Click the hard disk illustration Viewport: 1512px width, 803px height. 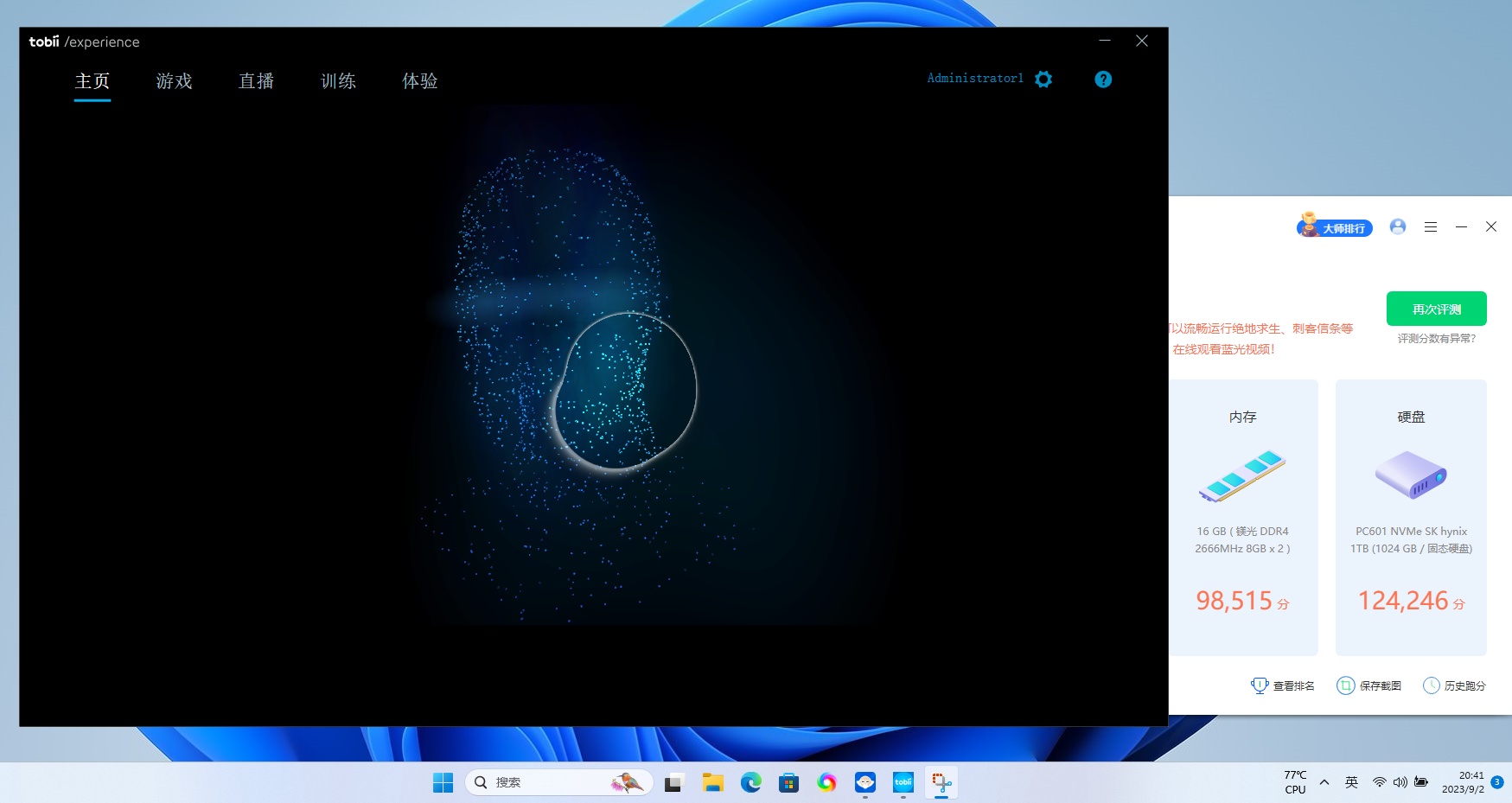[1411, 475]
